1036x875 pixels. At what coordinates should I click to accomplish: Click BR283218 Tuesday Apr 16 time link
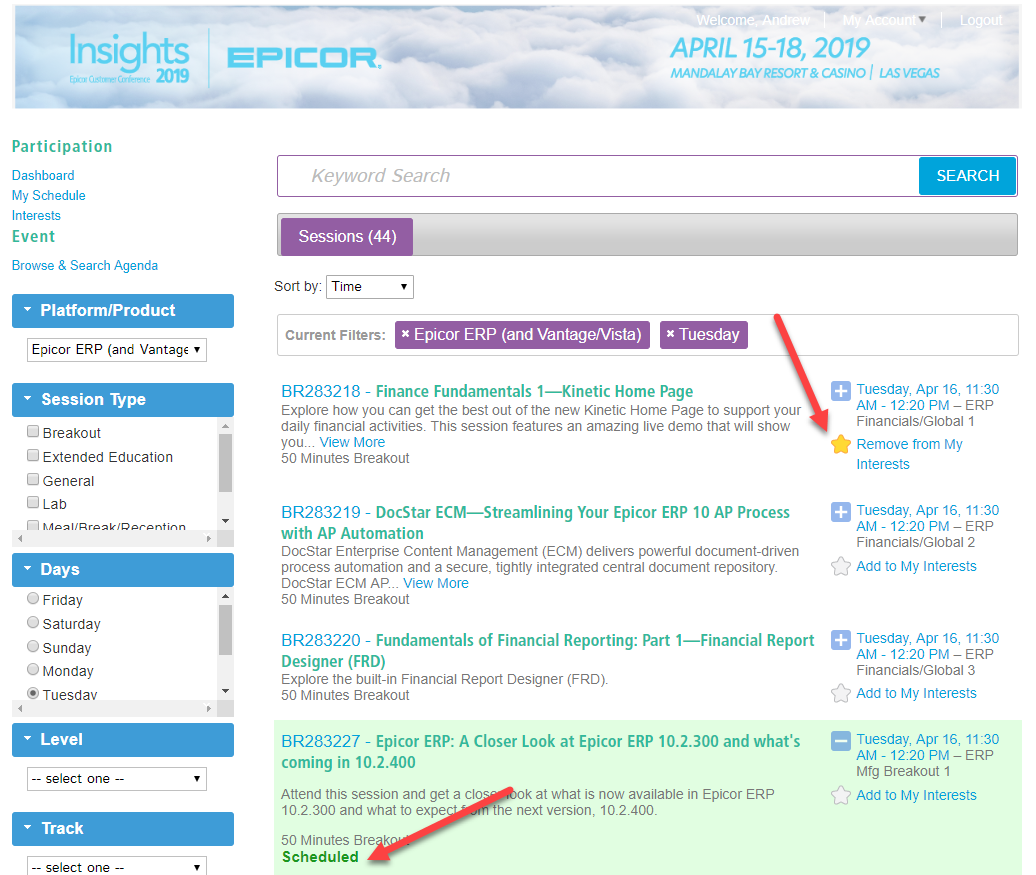(x=928, y=397)
